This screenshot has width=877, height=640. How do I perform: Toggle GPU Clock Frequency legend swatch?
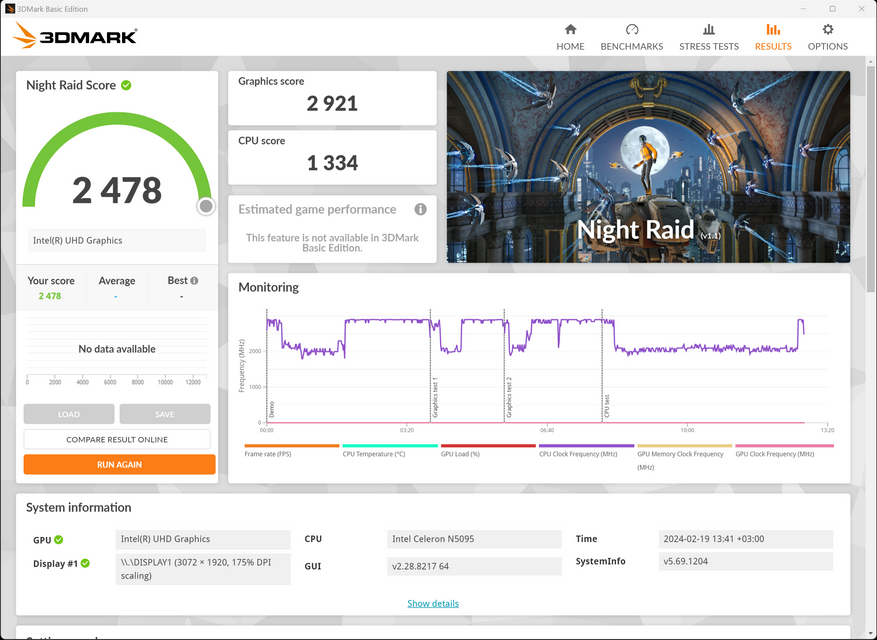pyautogui.click(x=784, y=446)
